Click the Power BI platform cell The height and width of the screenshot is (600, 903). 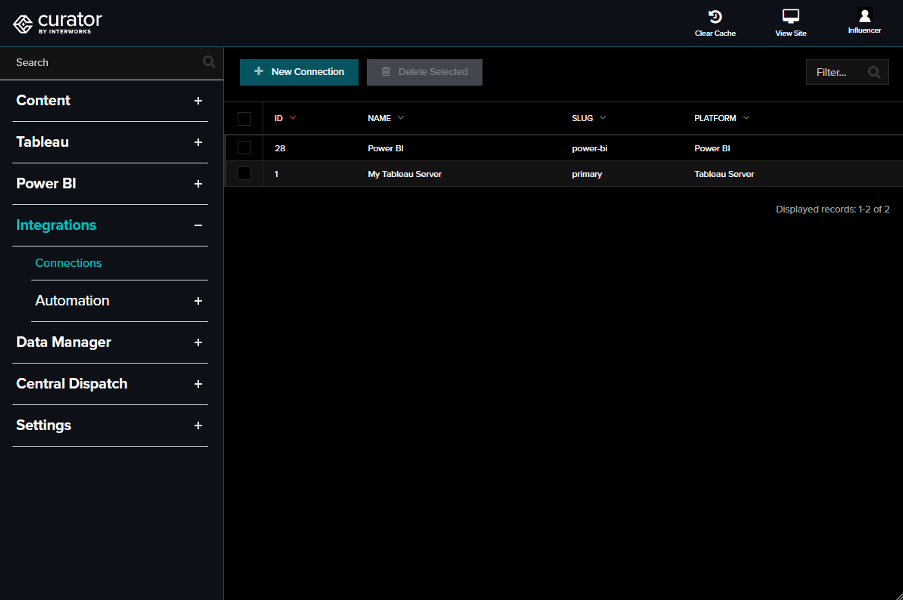coord(712,148)
